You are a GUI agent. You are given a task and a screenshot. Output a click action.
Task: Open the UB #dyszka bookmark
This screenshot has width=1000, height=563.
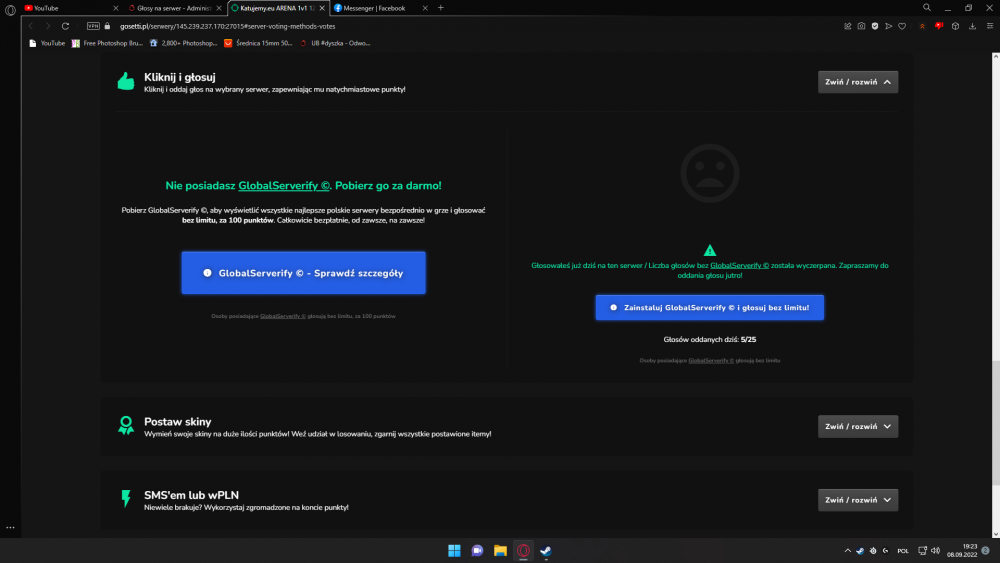[x=335, y=43]
